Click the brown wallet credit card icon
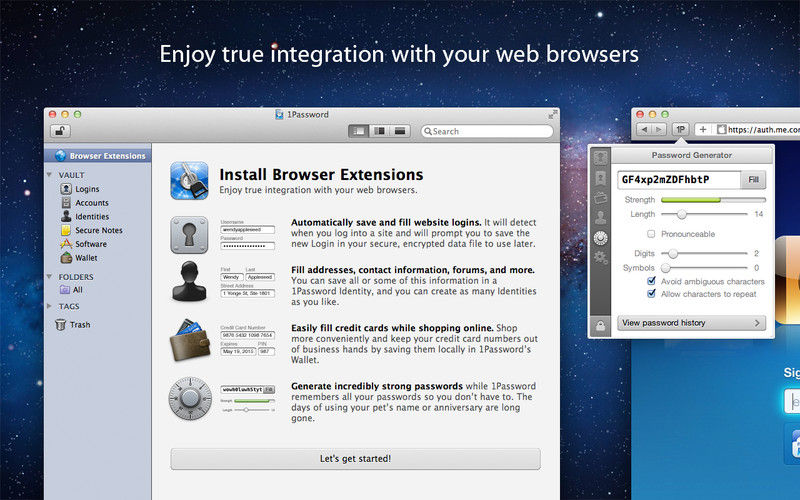 click(190, 340)
